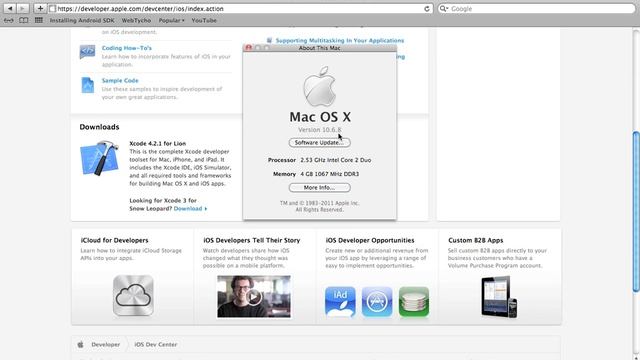Screen dimensions: 640x360
Task: Click the 2.53 GHz Intel Core 2 Duo value
Action: click(336, 160)
